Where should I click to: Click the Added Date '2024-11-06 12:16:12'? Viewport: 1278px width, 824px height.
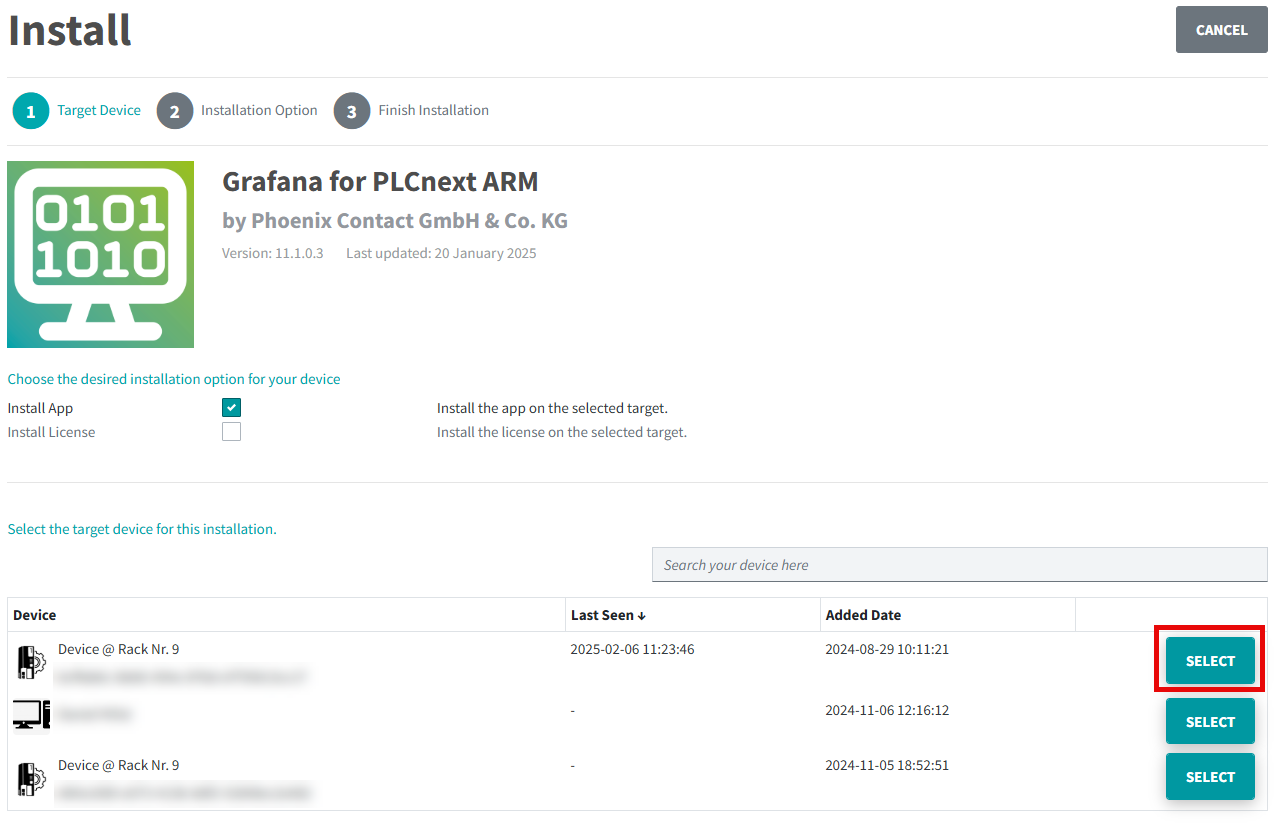887,710
